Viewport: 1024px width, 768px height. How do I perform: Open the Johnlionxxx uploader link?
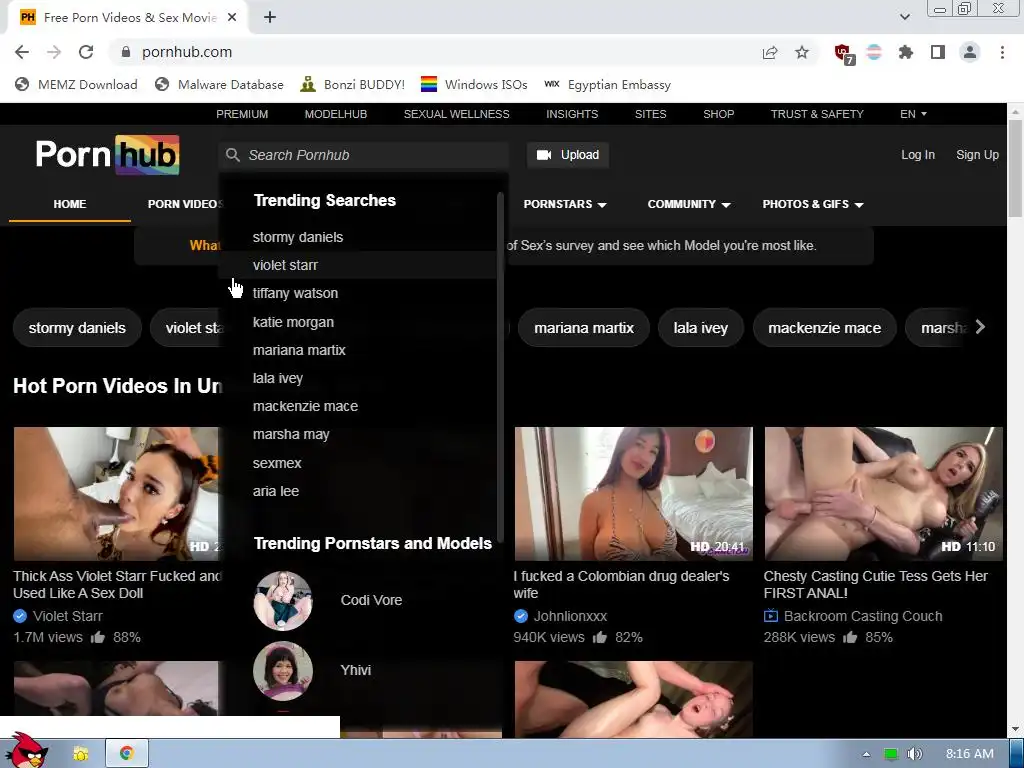[570, 616]
